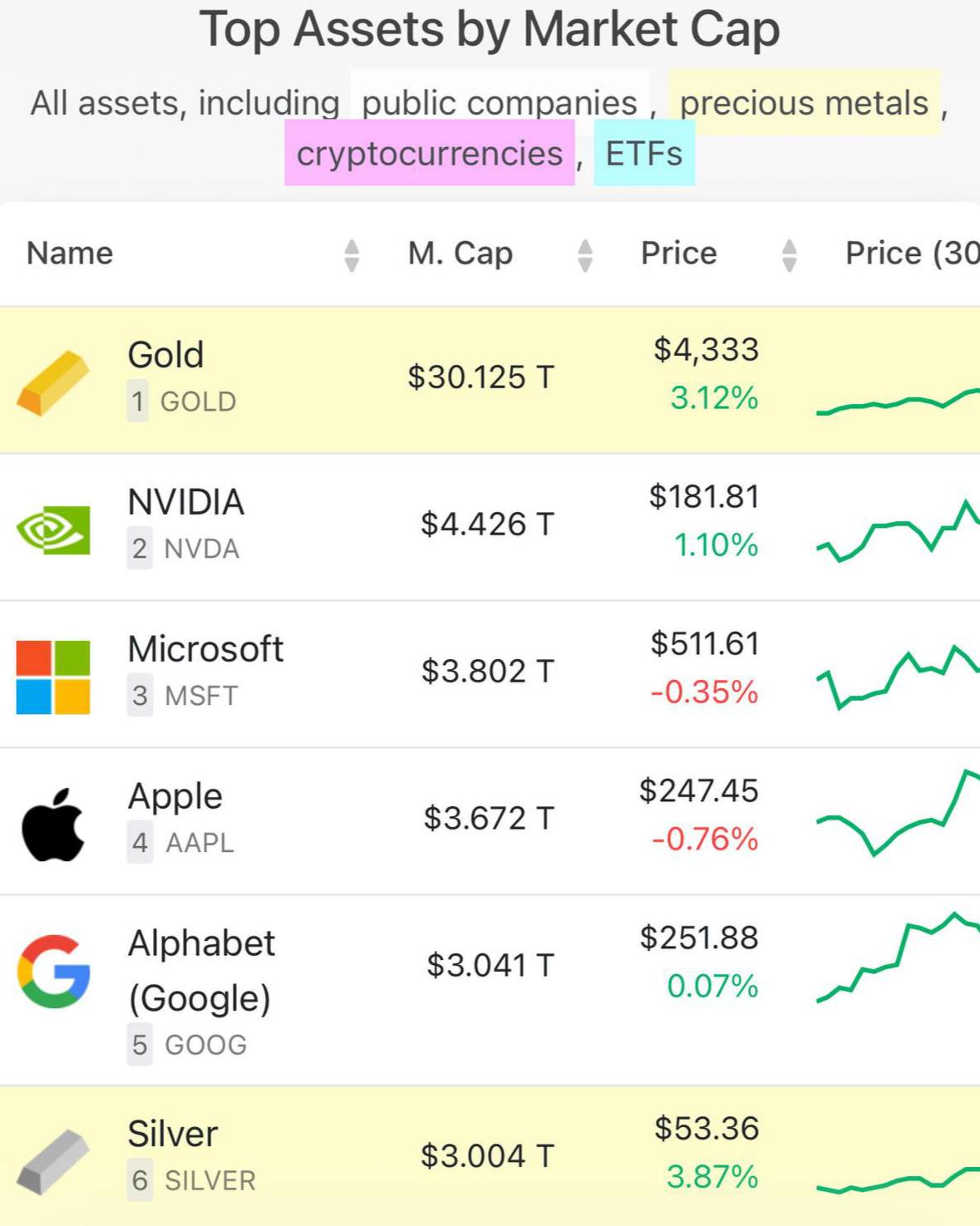980x1226 pixels.
Task: Click the Price (30 days) column header
Action: [911, 254]
